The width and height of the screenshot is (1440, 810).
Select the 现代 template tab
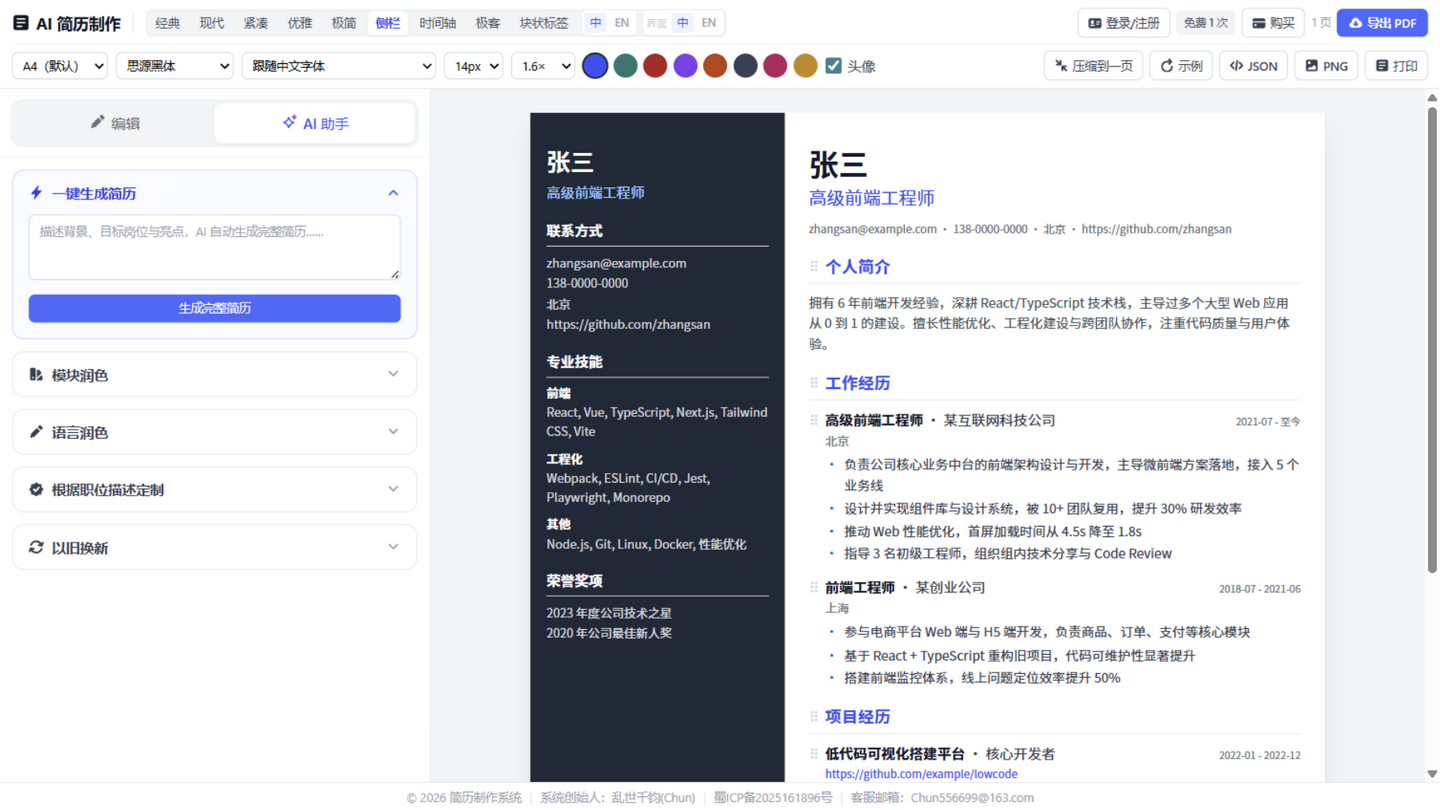212,23
